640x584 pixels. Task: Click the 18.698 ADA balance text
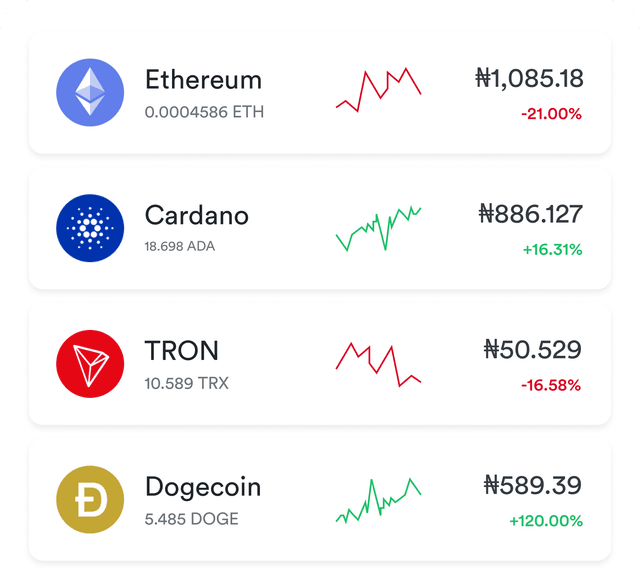pyautogui.click(x=180, y=246)
